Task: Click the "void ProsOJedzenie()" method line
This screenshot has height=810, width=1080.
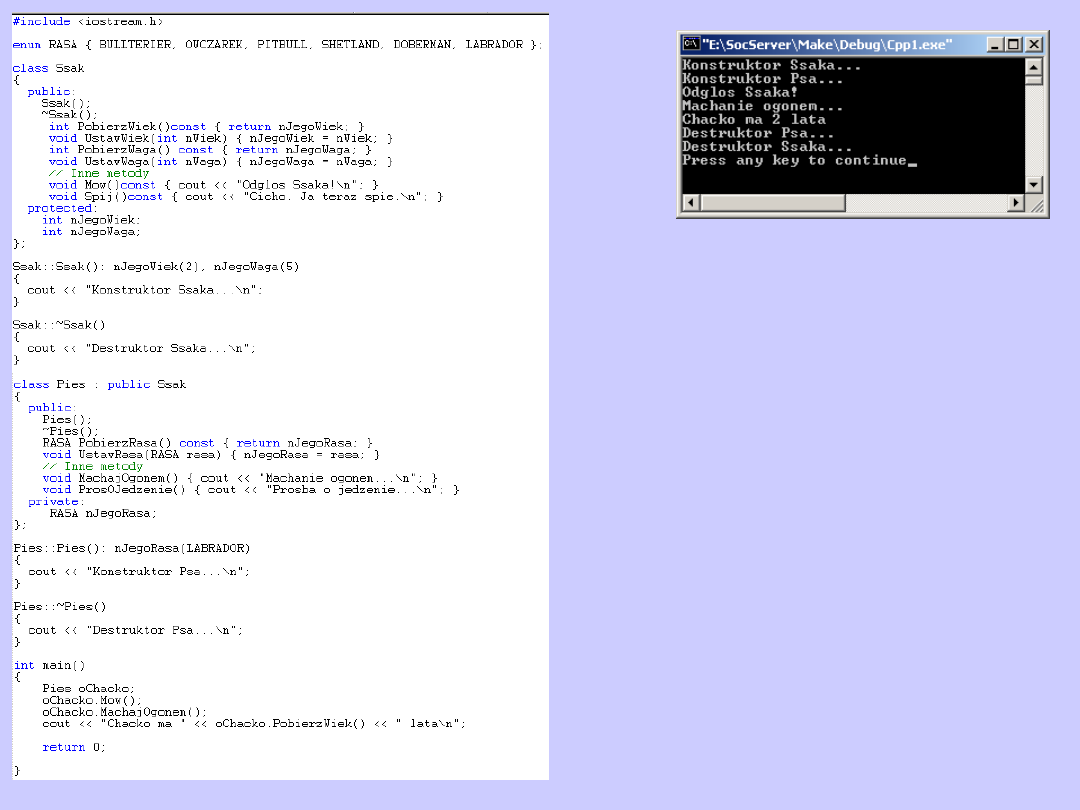Action: 251,490
